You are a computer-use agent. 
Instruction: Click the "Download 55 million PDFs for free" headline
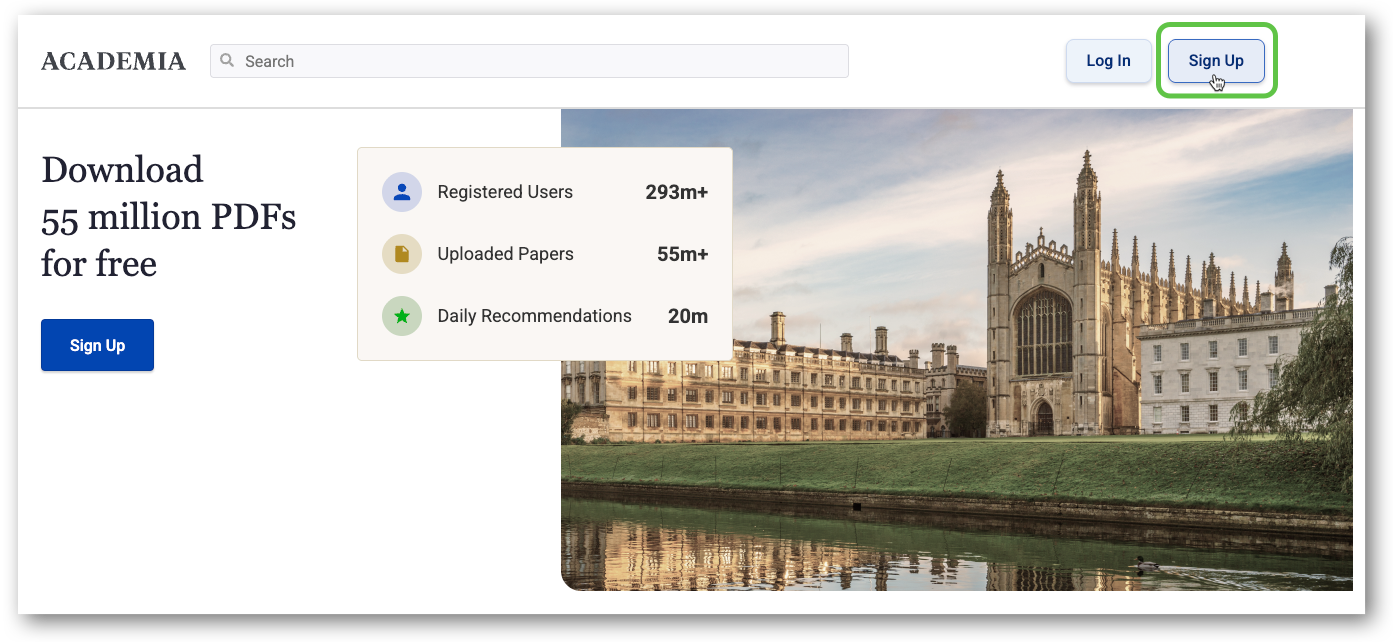169,217
